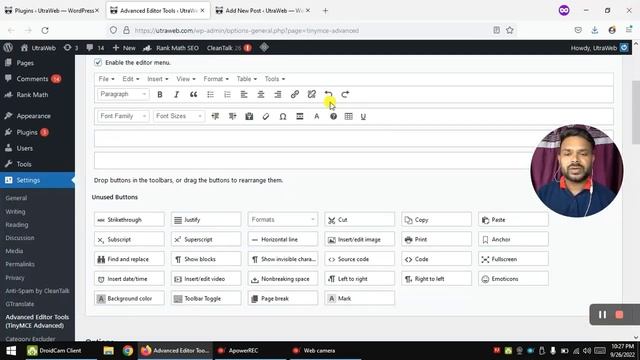Click New in WordPress admin bar
The image size is (640, 360).
click(x=124, y=48)
